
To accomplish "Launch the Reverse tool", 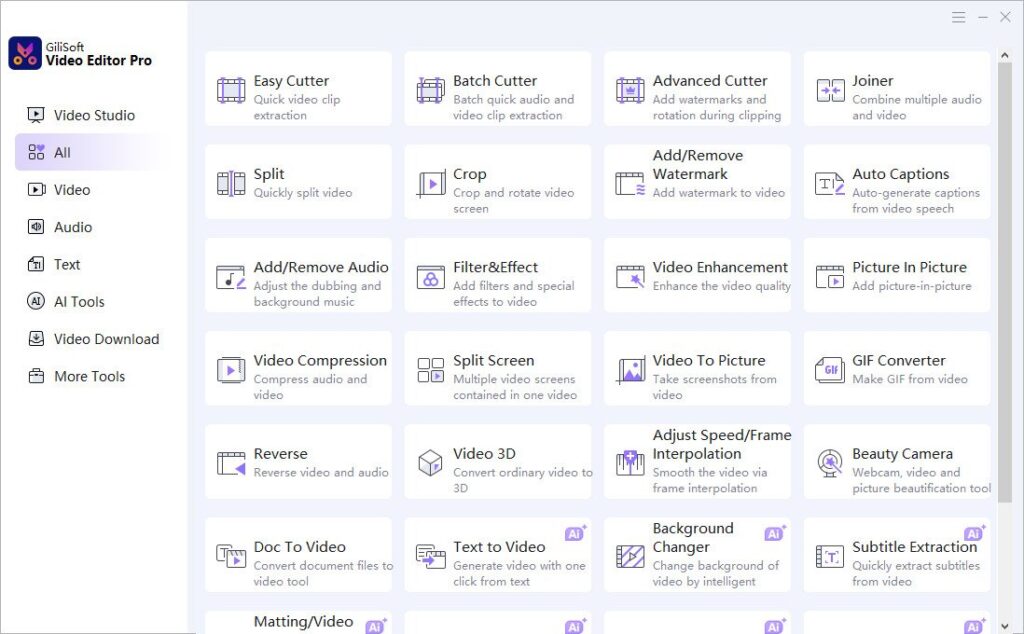I will (297, 461).
